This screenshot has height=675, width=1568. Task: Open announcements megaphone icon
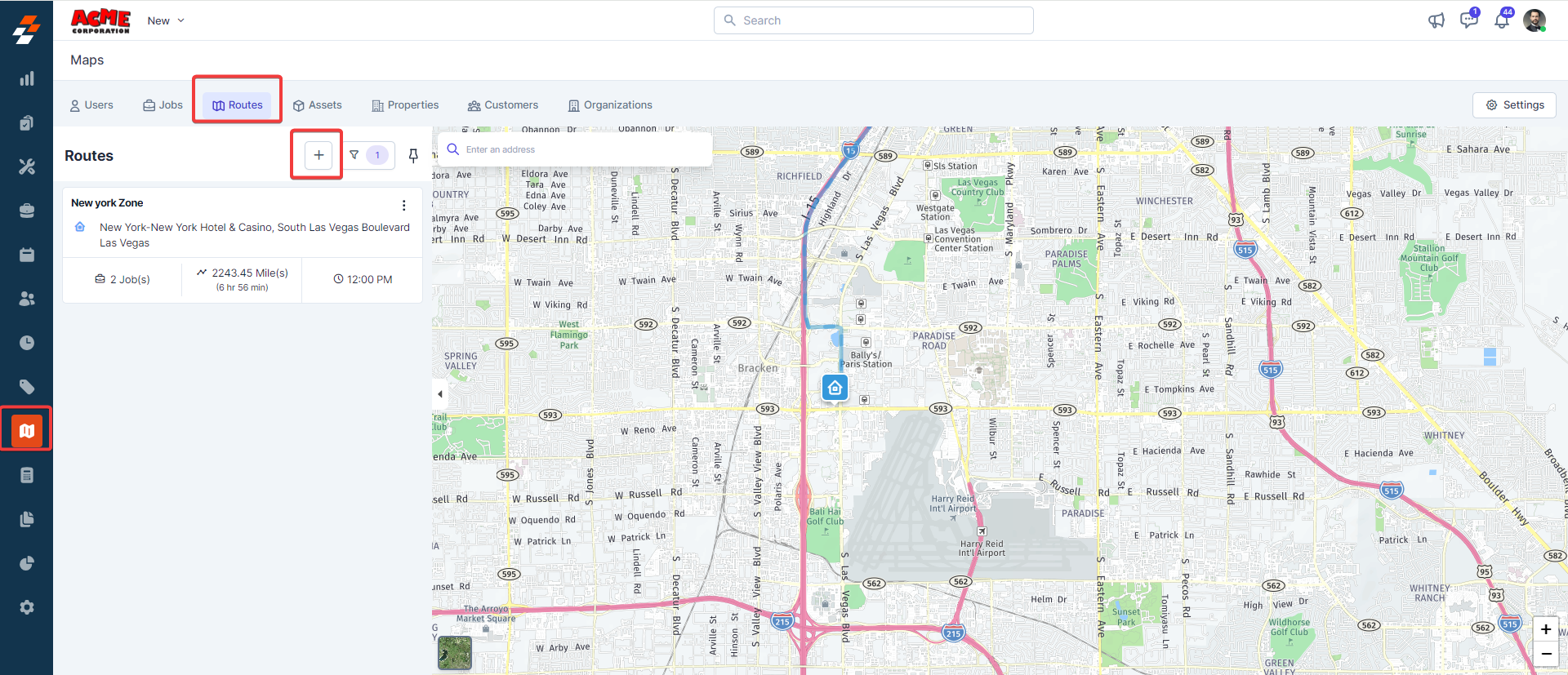coord(1436,20)
